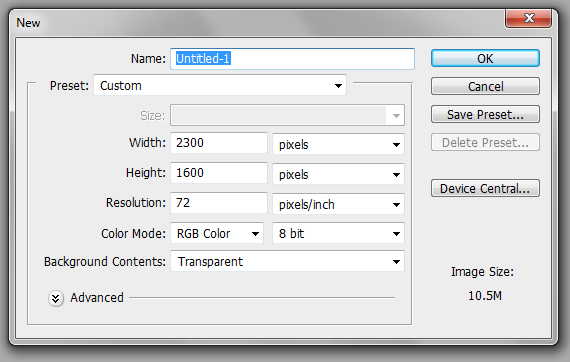The height and width of the screenshot is (362, 570).
Task: Click the Width field showing 2300
Action: pyautogui.click(x=219, y=143)
